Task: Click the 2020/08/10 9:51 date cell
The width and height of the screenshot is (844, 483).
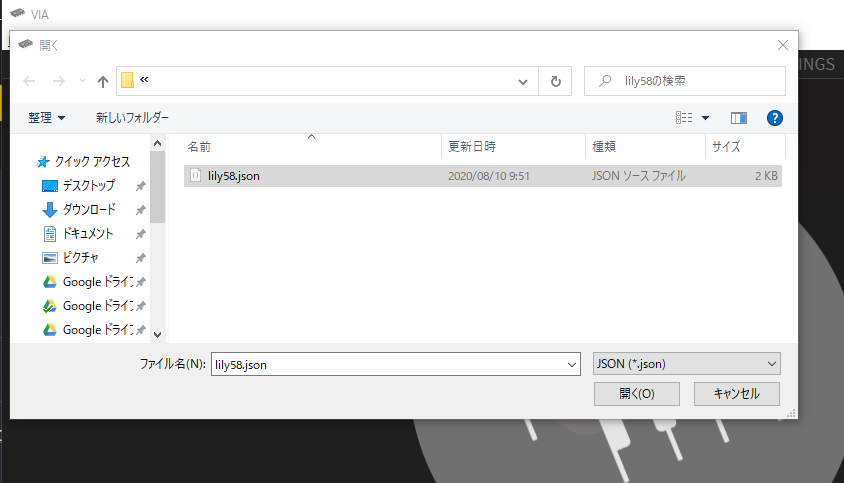Action: [489, 176]
